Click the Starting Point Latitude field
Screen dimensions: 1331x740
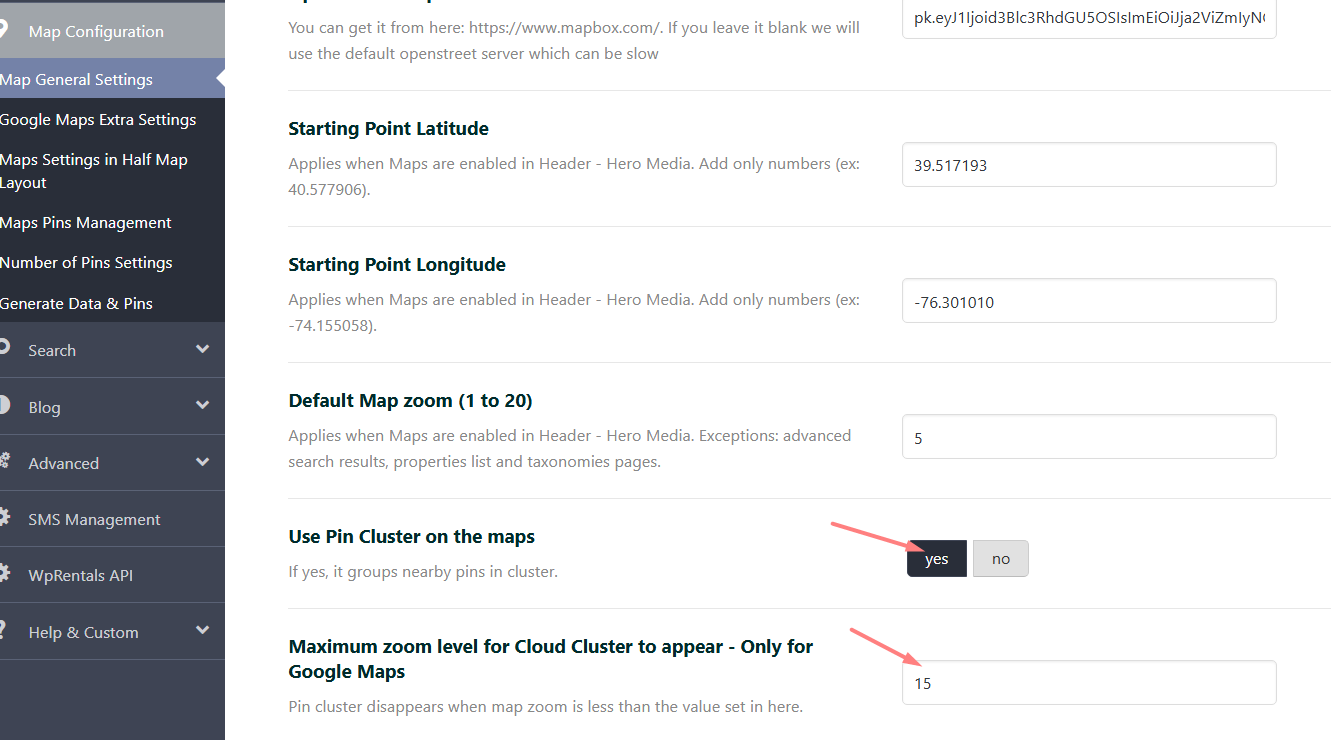[x=1088, y=165]
